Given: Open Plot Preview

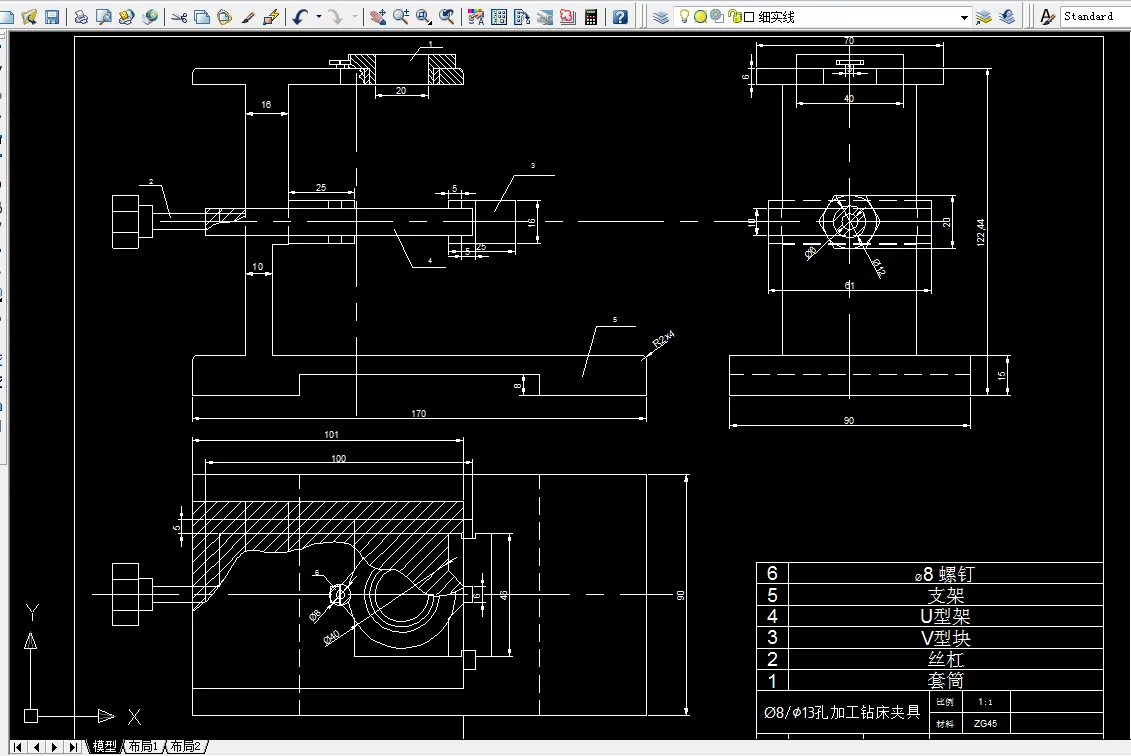Looking at the screenshot, I should (104, 17).
